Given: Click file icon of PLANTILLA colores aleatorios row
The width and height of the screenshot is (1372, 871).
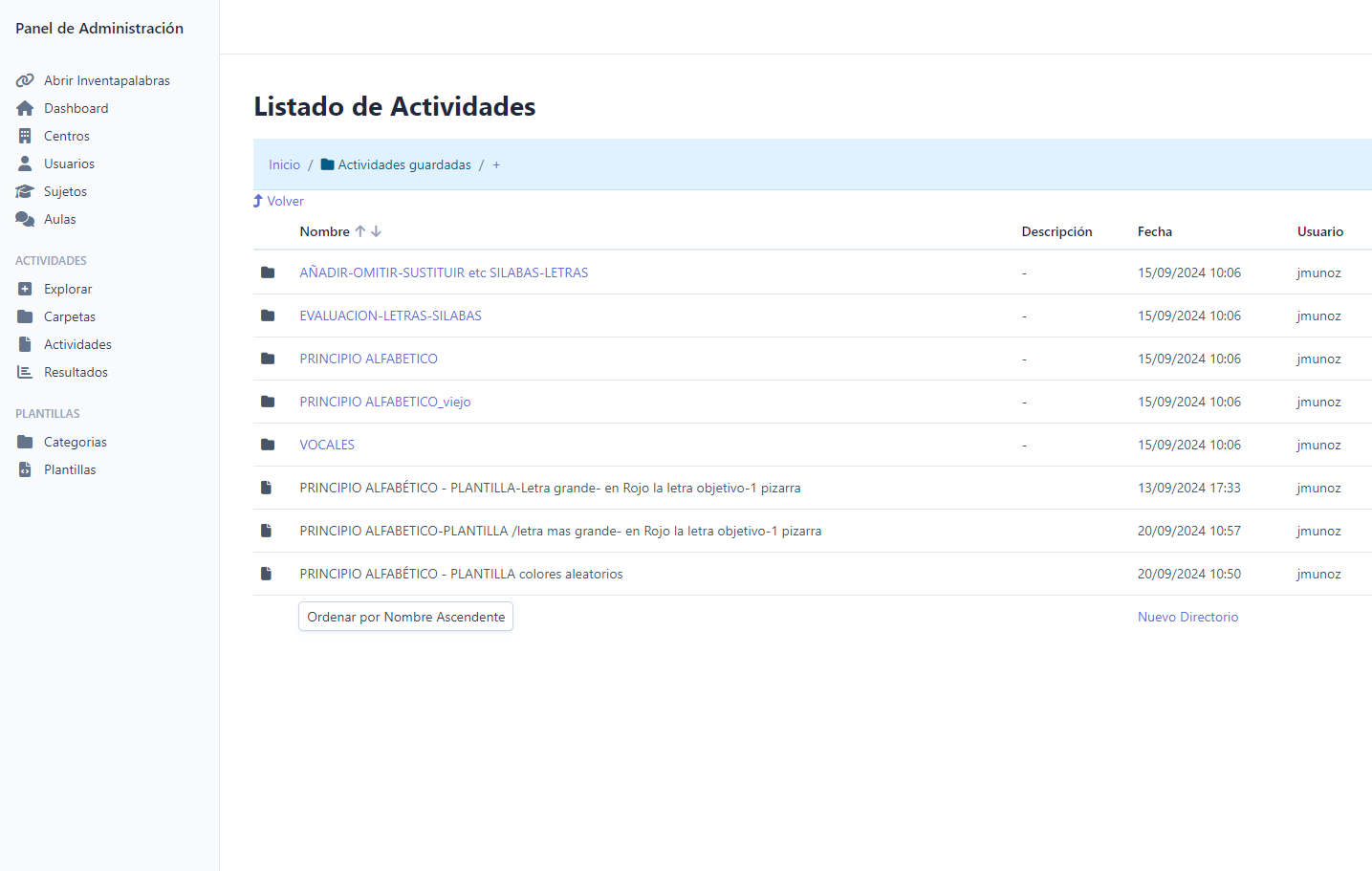Looking at the screenshot, I should tap(267, 574).
